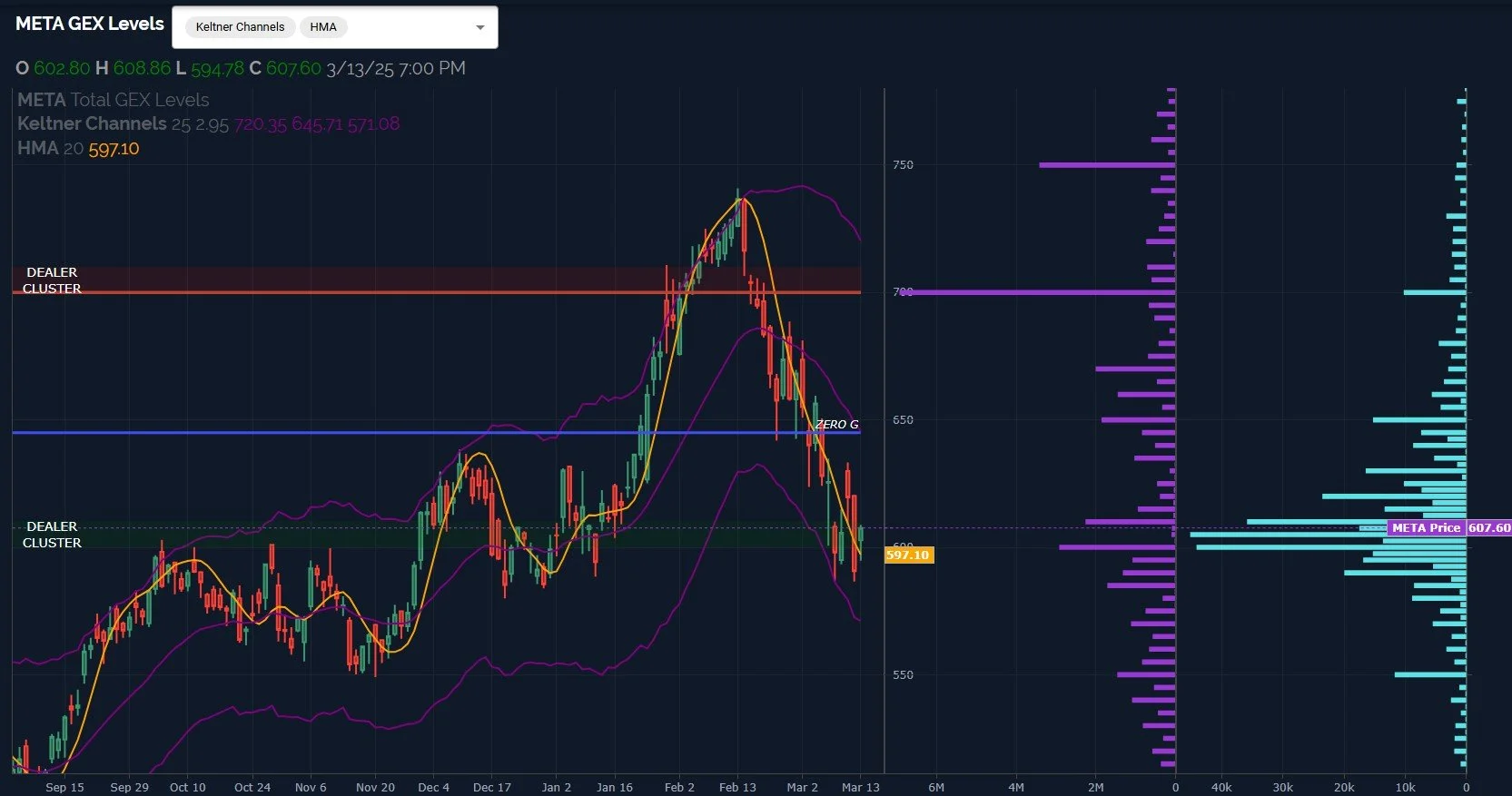The width and height of the screenshot is (1512, 796).
Task: Click the 10k volume axis label
Action: 1405,787
